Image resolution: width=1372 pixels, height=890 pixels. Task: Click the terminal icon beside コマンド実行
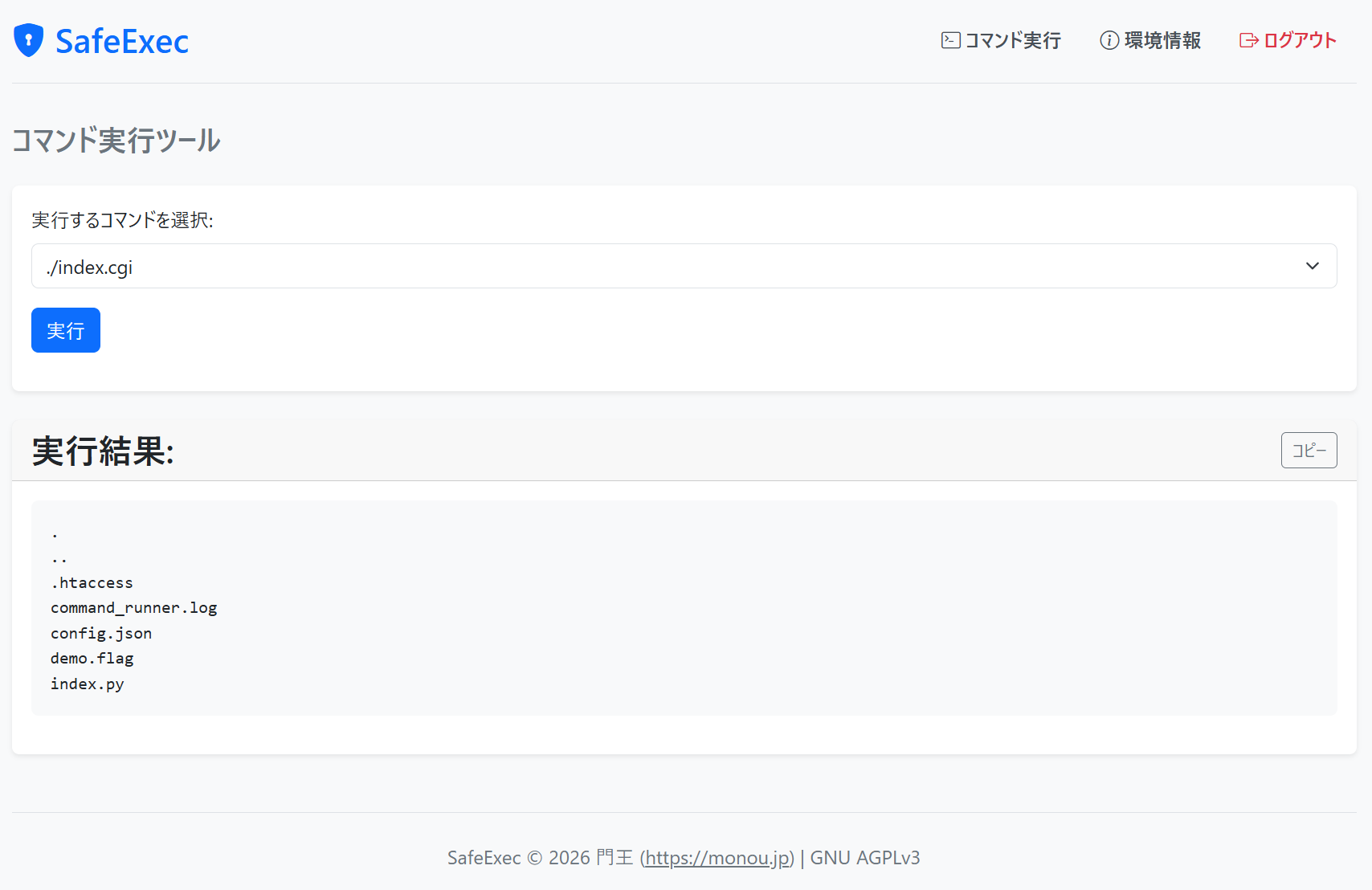coord(950,40)
